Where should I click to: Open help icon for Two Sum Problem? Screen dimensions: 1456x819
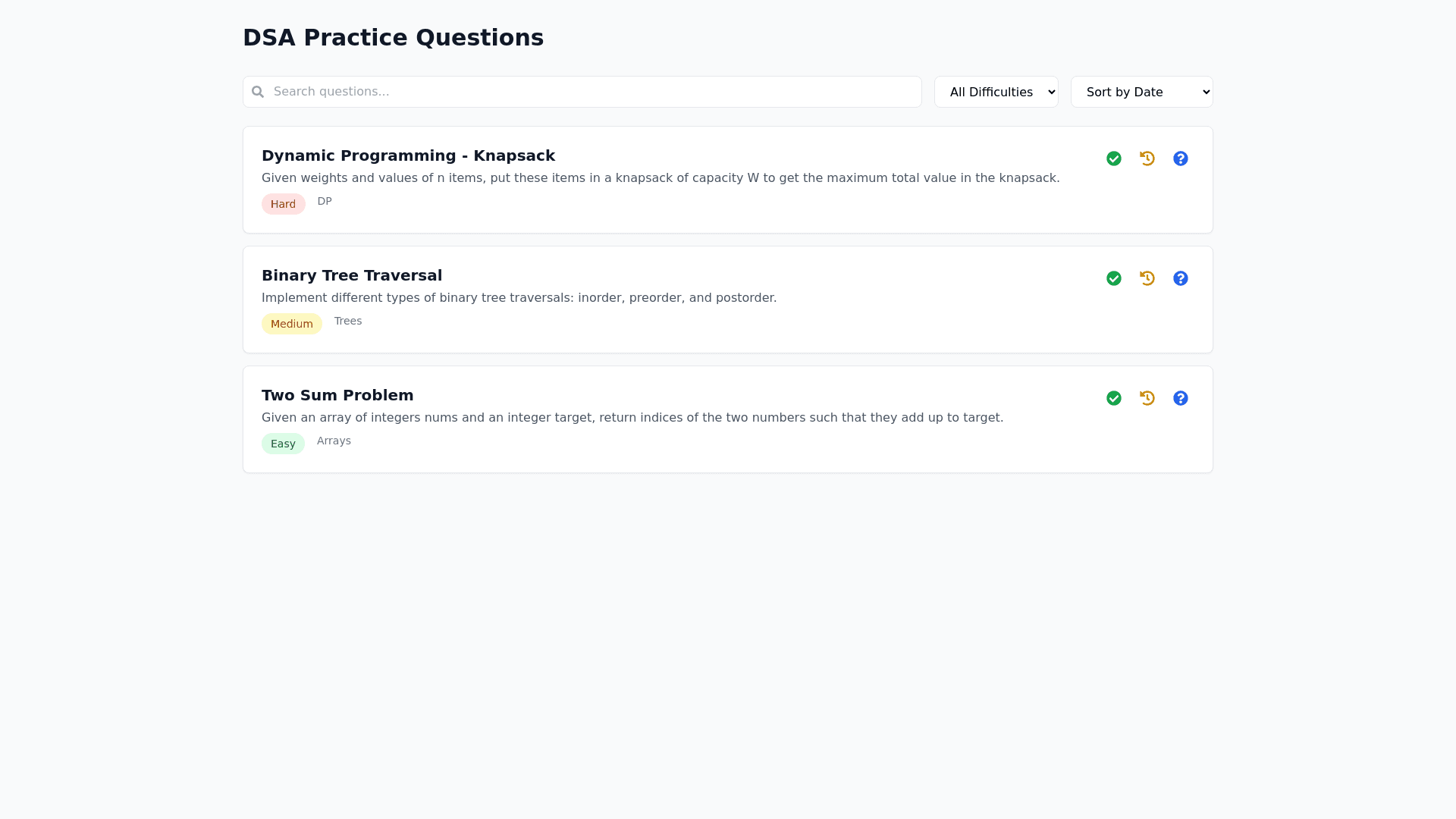pyautogui.click(x=1181, y=398)
